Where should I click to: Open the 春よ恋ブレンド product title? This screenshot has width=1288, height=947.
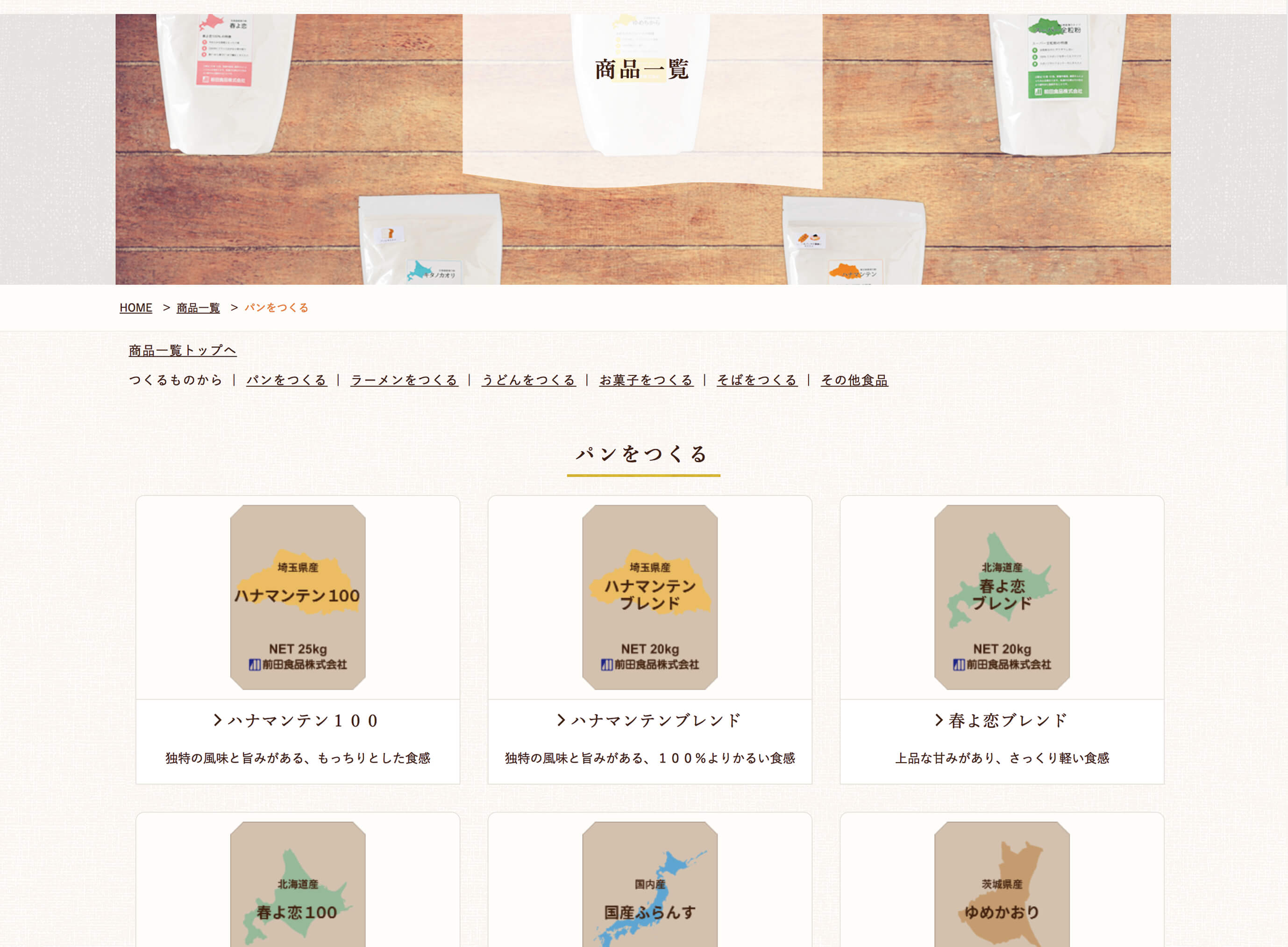point(1008,721)
